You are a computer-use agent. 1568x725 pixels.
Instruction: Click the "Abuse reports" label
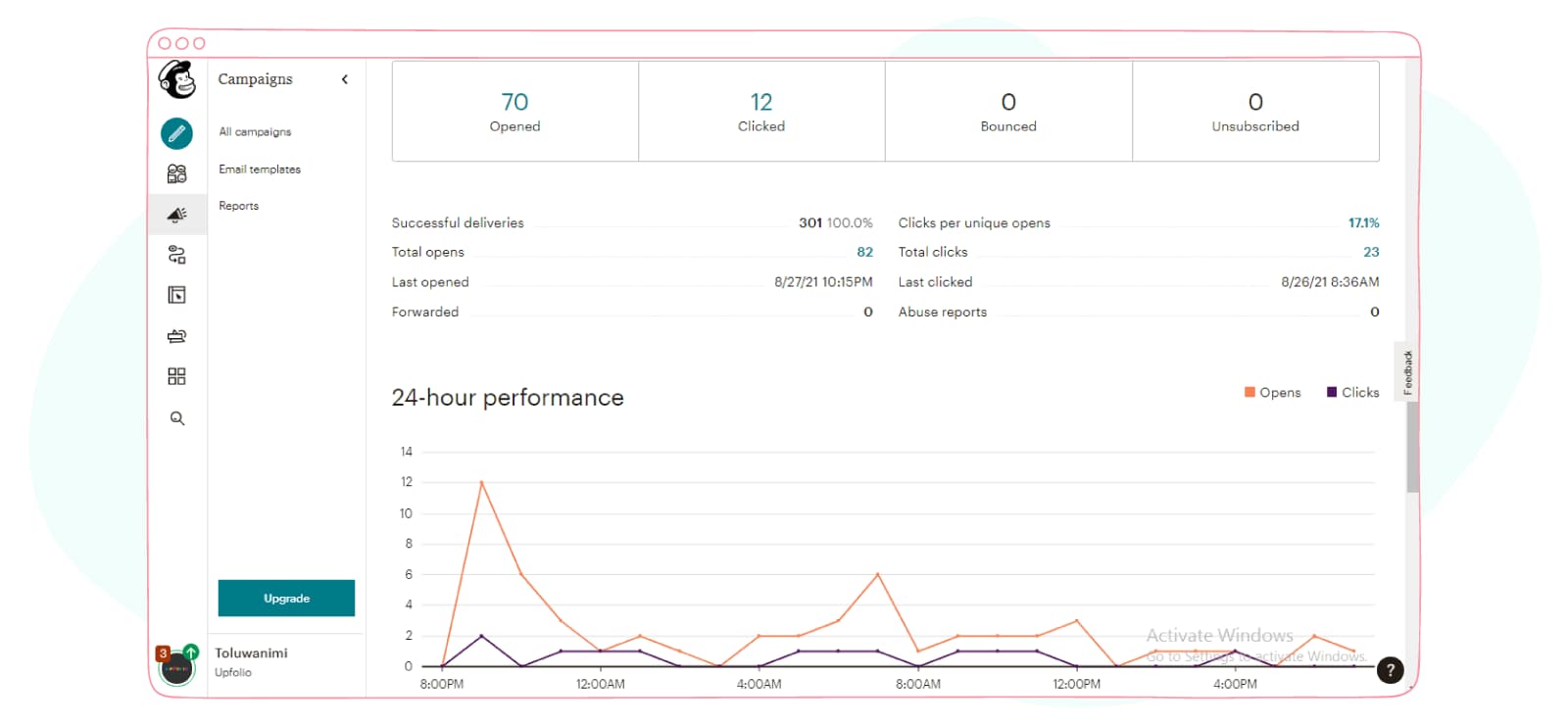coord(943,312)
